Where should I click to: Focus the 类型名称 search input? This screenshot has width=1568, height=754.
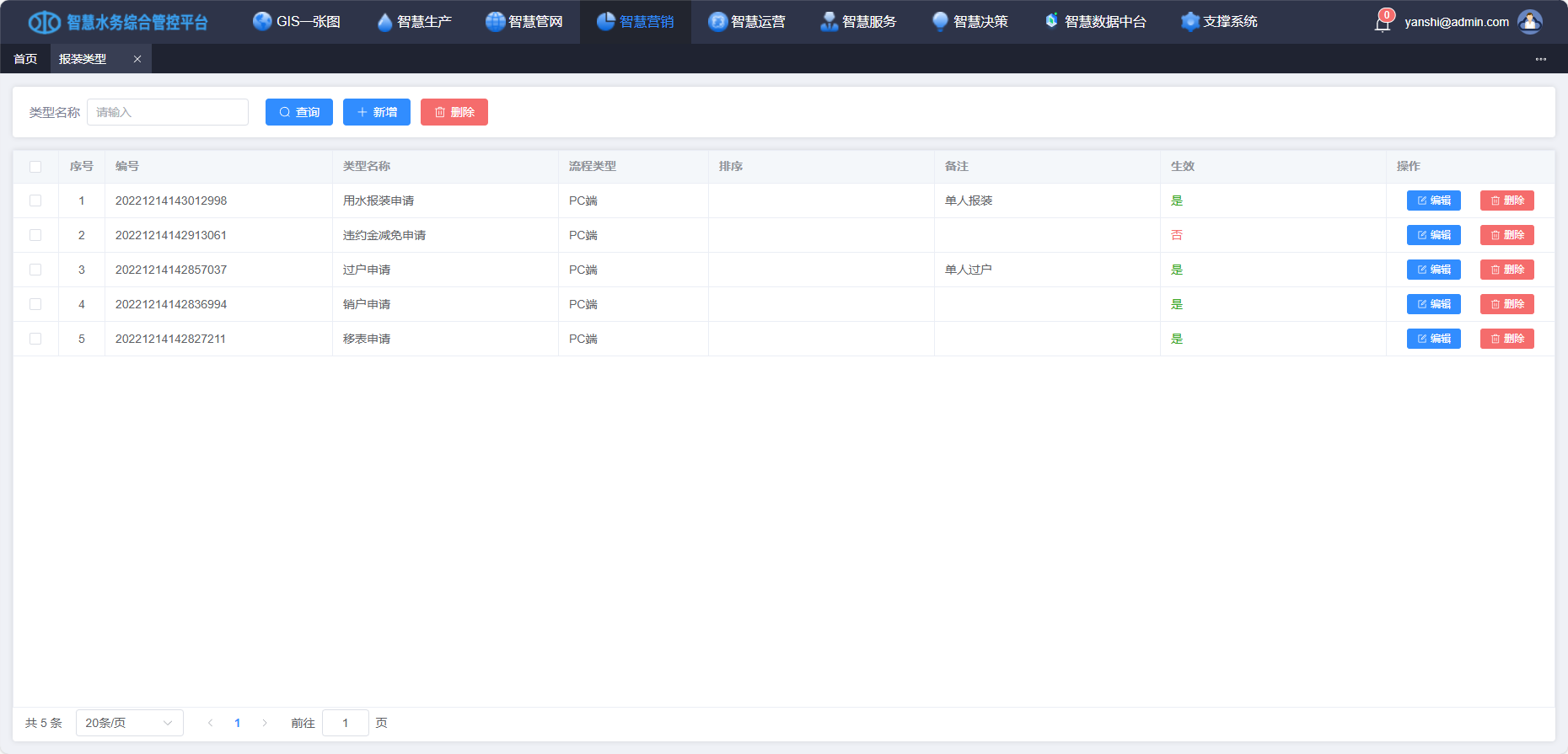168,112
